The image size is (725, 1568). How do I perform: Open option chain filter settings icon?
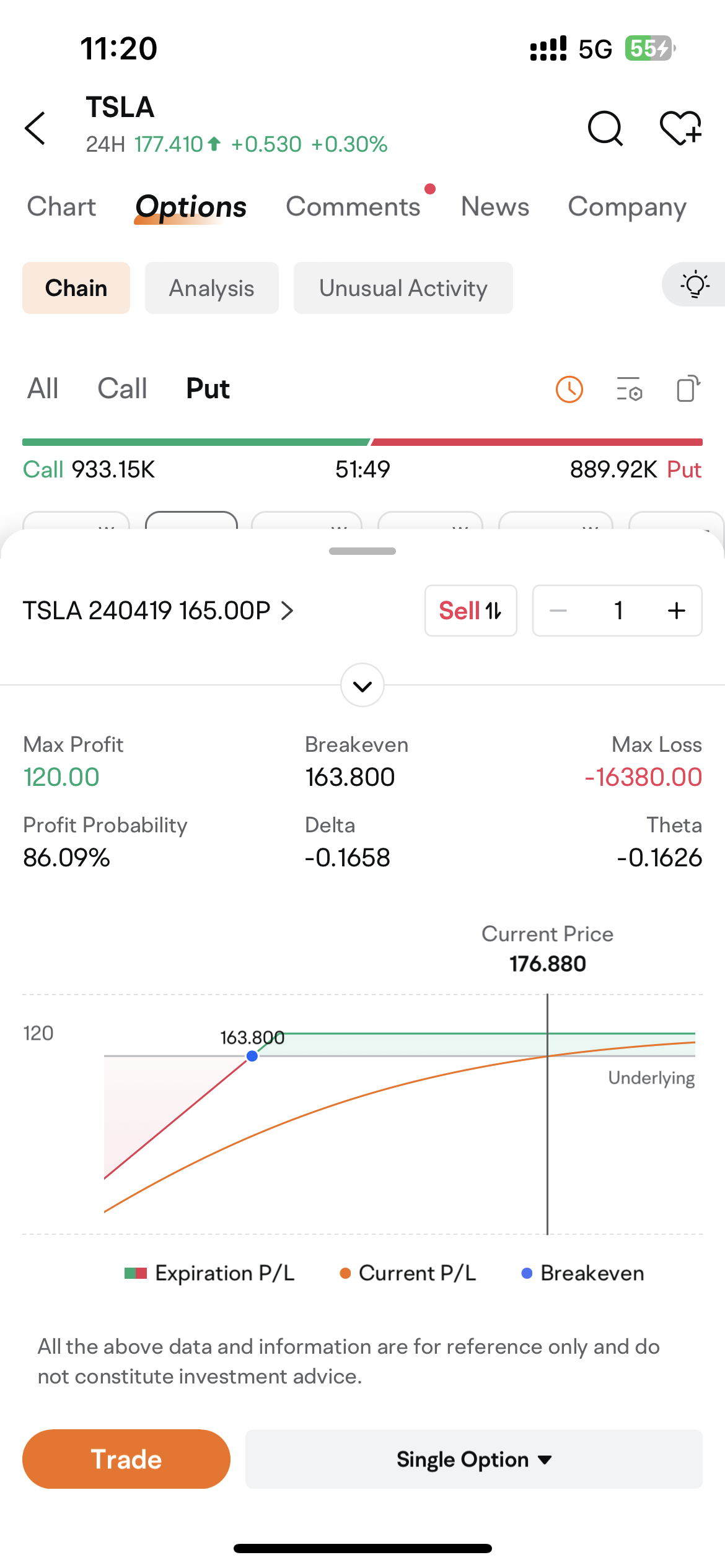click(x=629, y=390)
